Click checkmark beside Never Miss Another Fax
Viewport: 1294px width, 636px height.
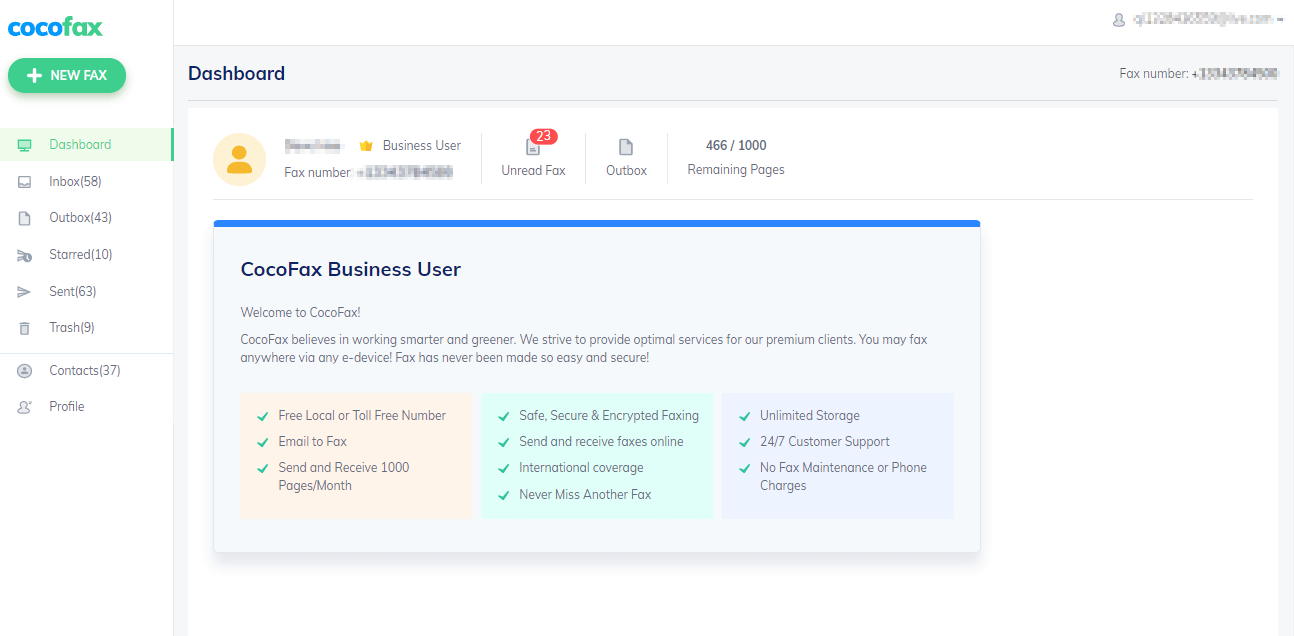tap(504, 496)
